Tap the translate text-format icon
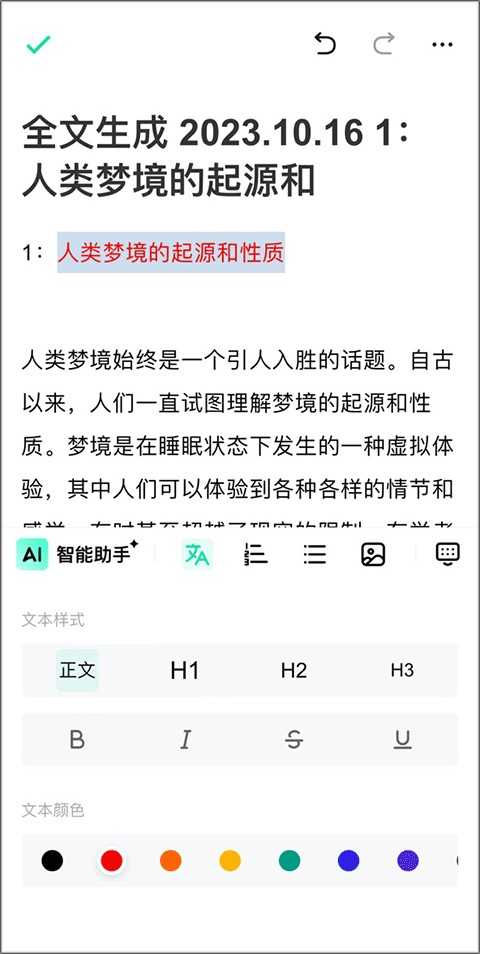480x954 pixels. pos(197,554)
